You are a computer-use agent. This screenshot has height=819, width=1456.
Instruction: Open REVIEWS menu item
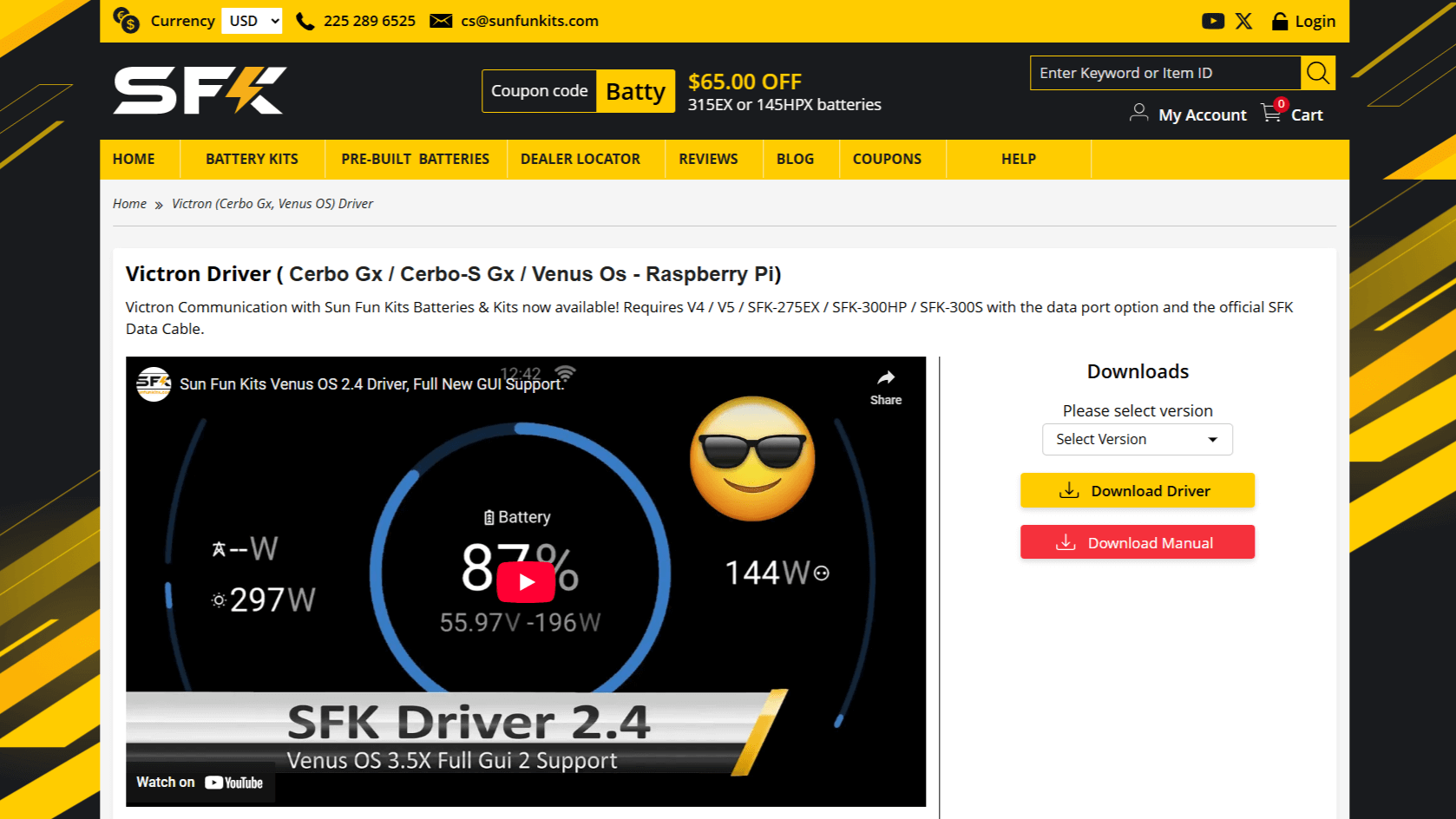tap(708, 159)
